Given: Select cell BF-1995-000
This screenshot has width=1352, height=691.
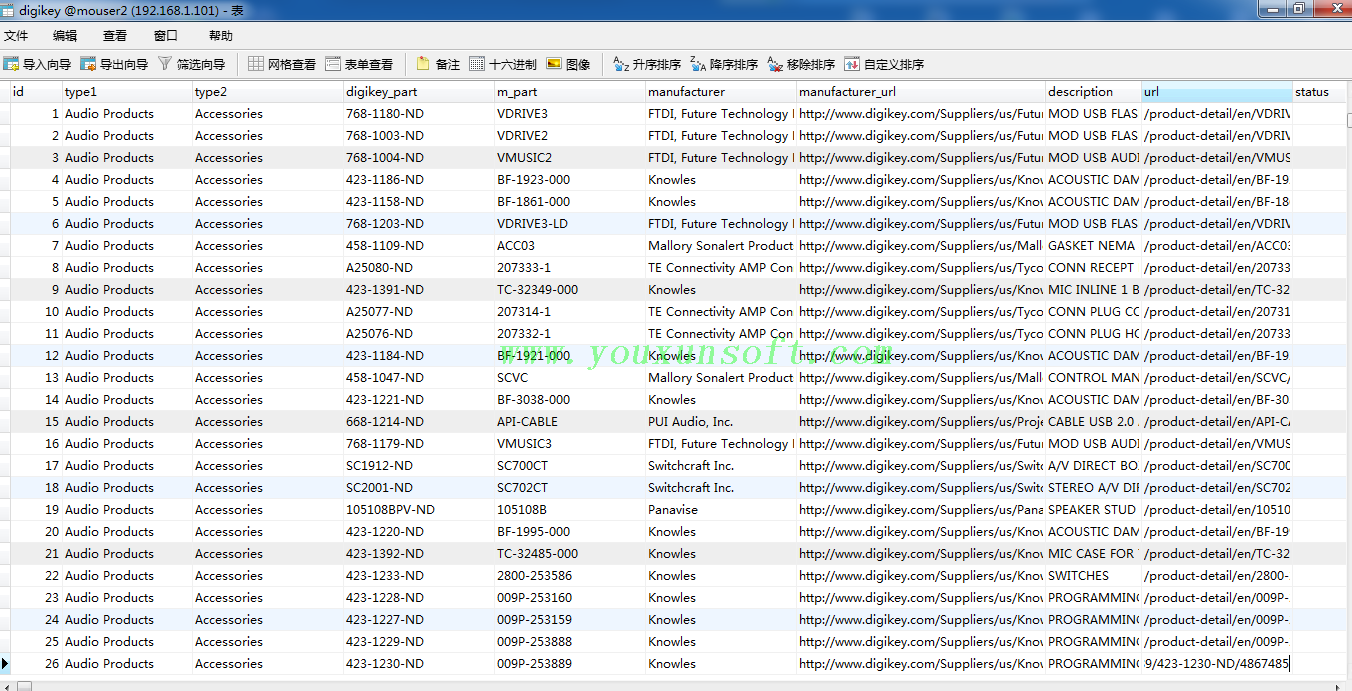Looking at the screenshot, I should point(570,531).
